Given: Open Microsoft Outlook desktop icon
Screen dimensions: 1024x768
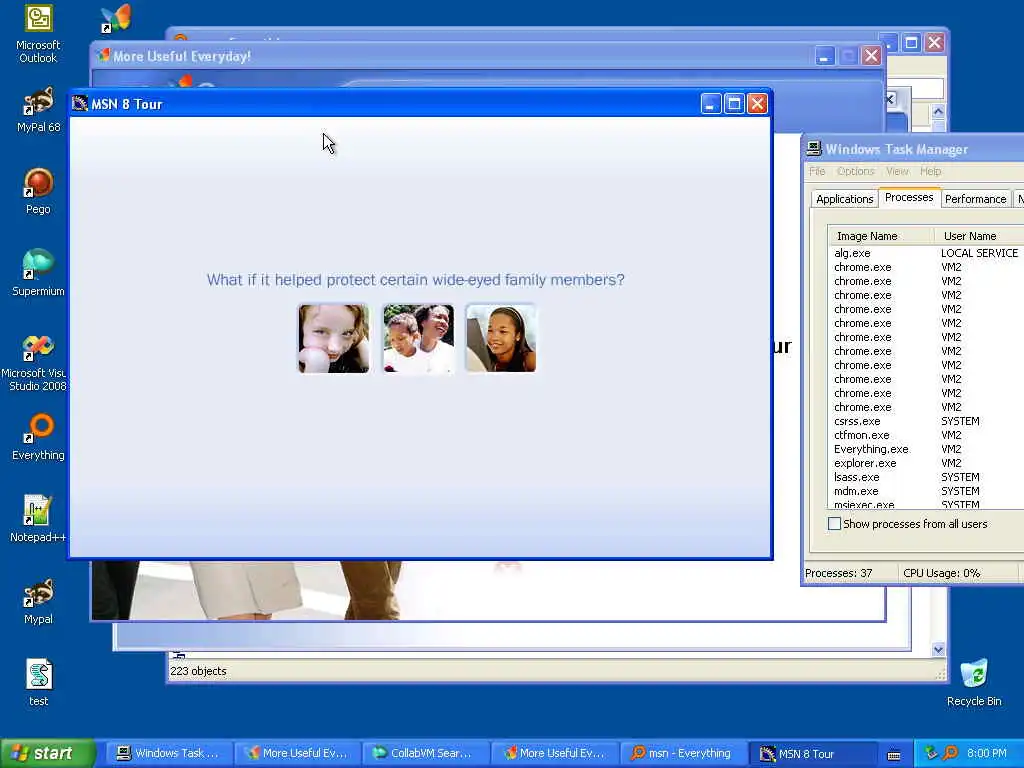Looking at the screenshot, I should tap(38, 34).
